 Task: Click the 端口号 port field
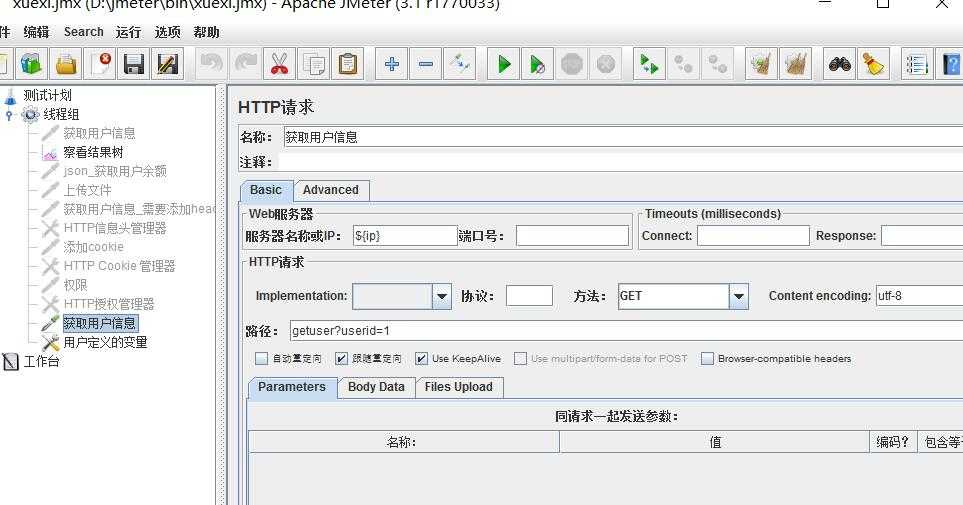point(572,236)
